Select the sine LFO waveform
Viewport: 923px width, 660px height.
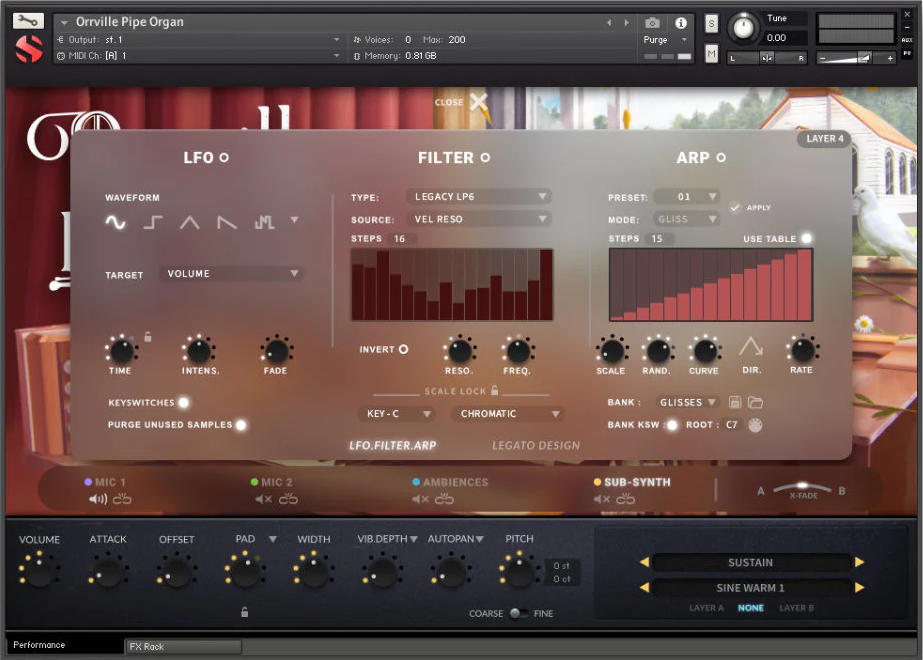coord(115,221)
